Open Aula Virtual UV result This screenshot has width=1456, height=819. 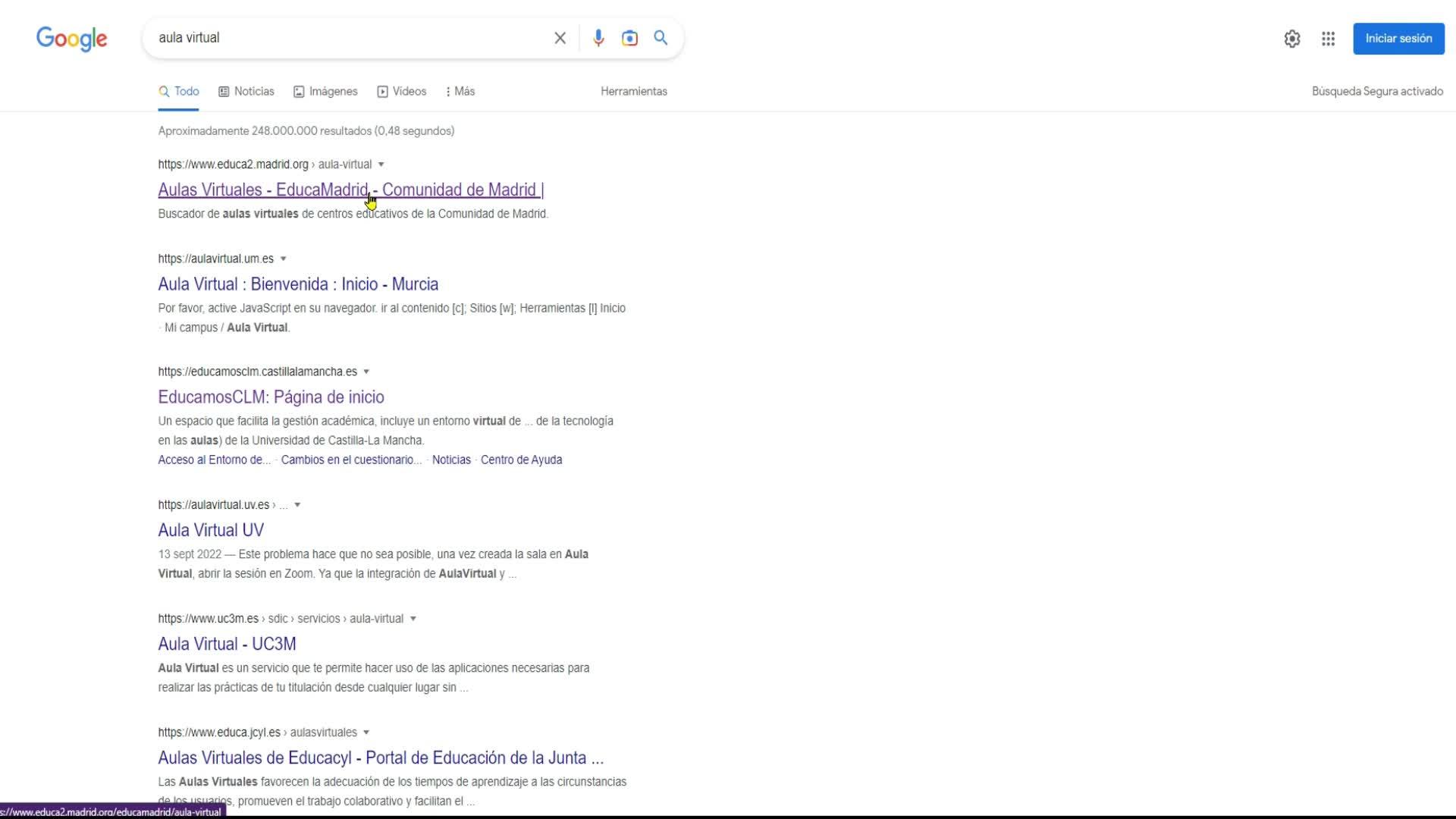point(211,530)
